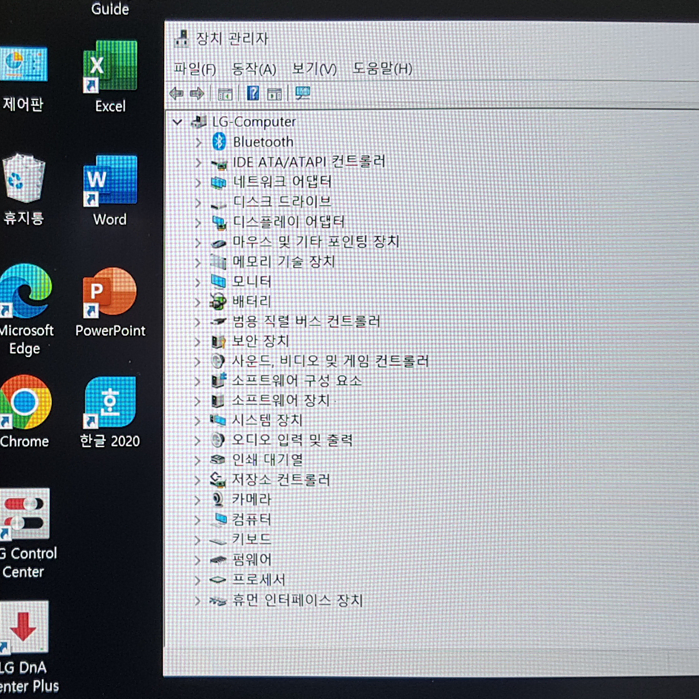Click the 모니터 category icon
Screen dimensions: 699x699
tap(218, 282)
